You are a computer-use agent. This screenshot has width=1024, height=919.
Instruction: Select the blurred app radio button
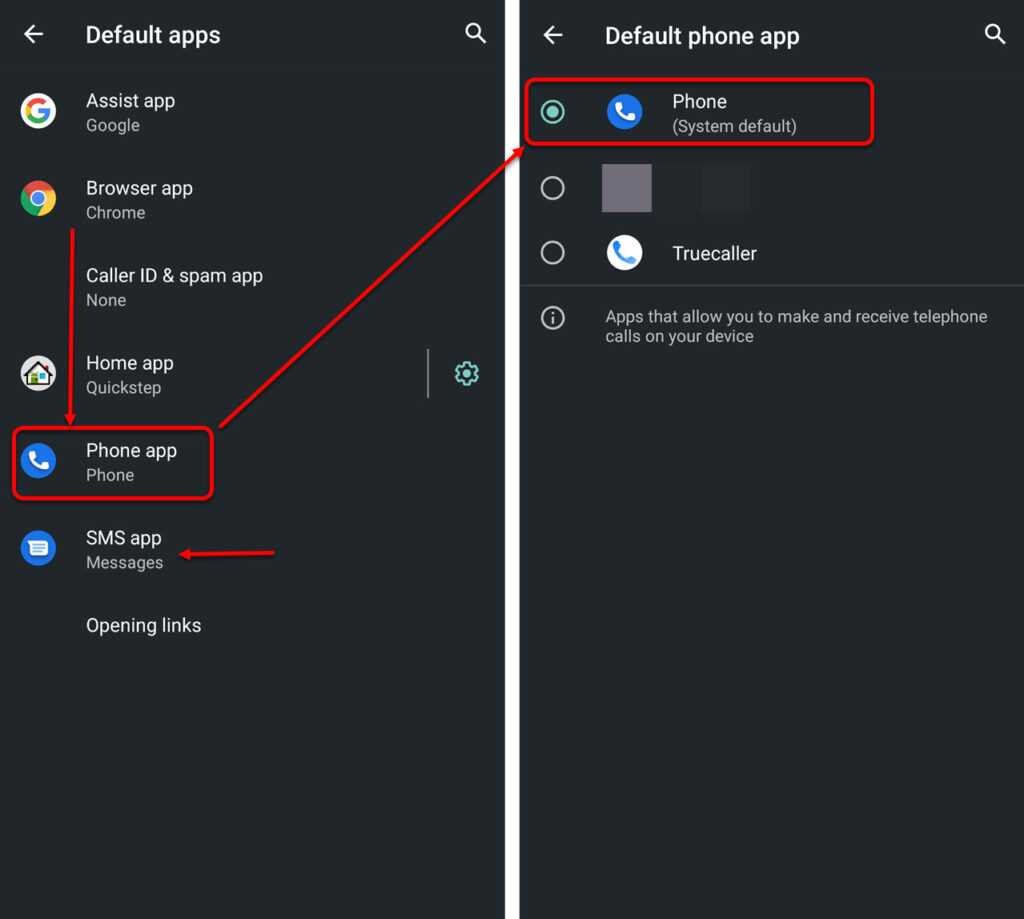(x=552, y=188)
